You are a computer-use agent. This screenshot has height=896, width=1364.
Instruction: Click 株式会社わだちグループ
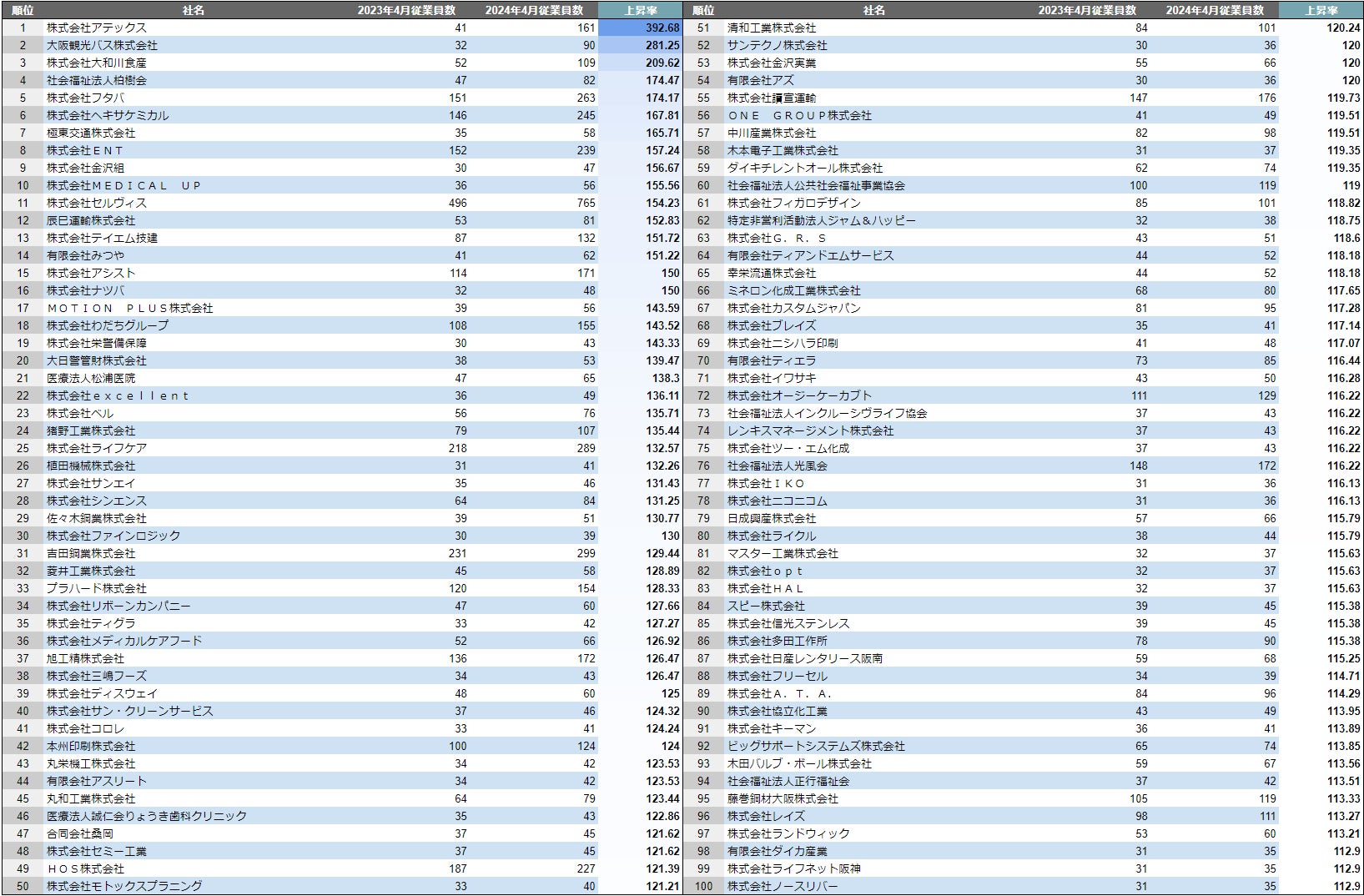(108, 325)
